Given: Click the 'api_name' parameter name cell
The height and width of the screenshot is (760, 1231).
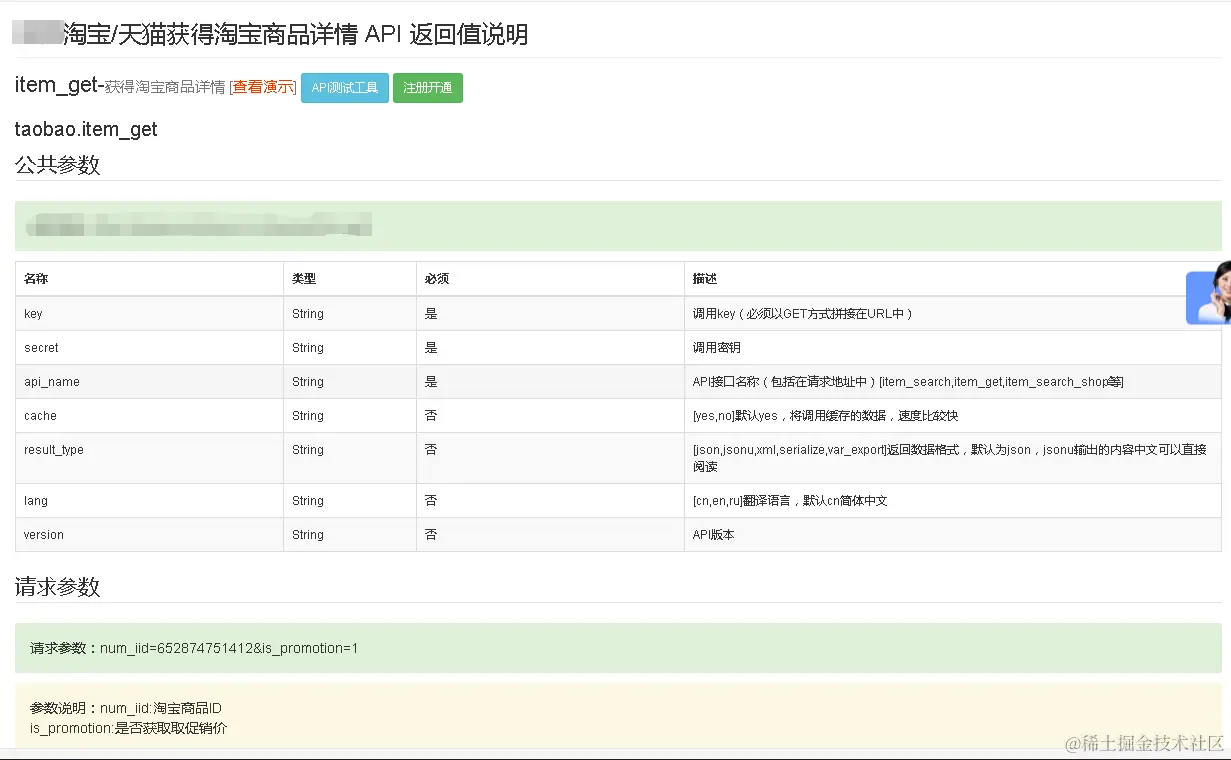Looking at the screenshot, I should (x=150, y=382).
